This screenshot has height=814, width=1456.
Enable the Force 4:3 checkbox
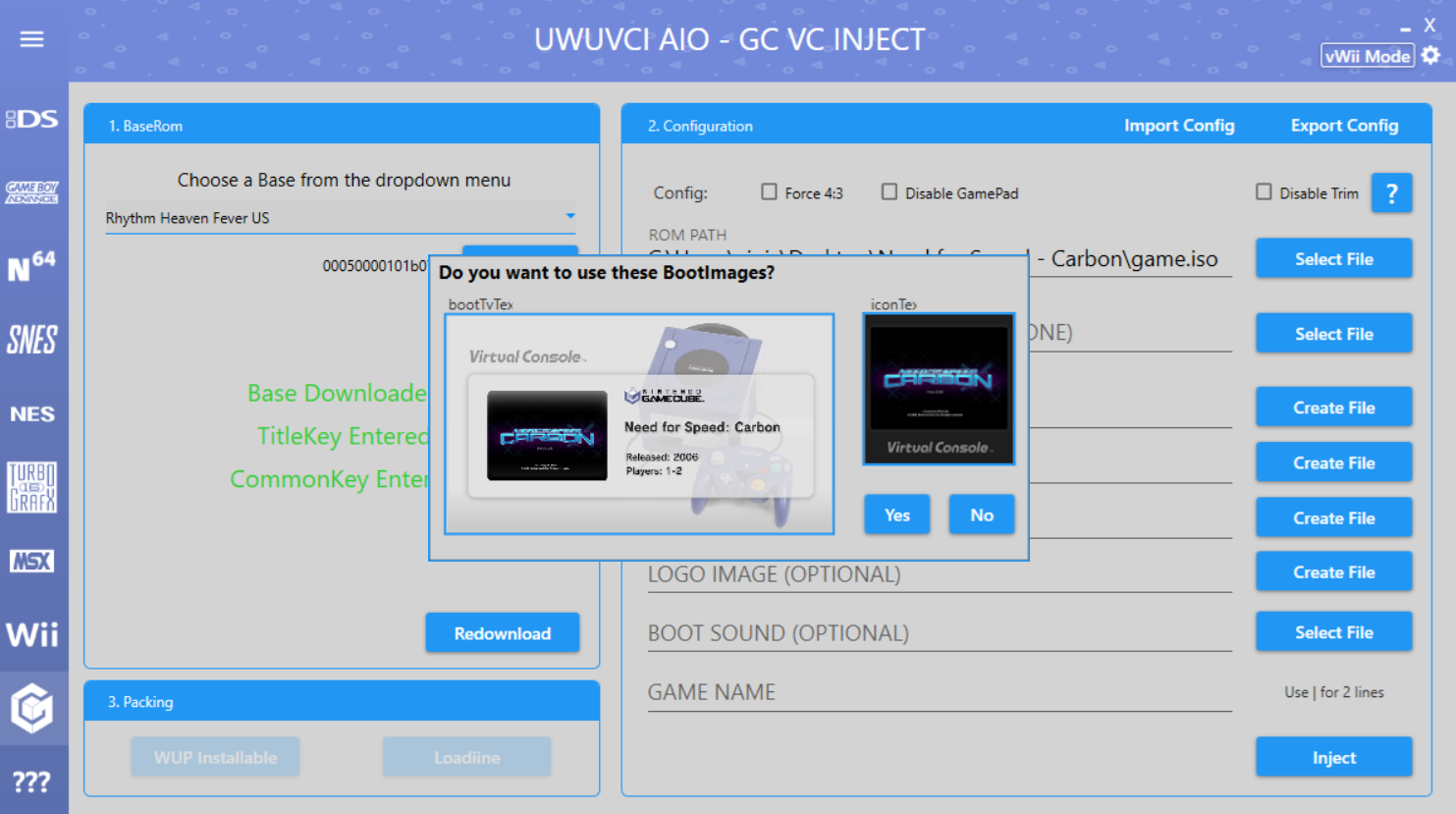coord(770,192)
